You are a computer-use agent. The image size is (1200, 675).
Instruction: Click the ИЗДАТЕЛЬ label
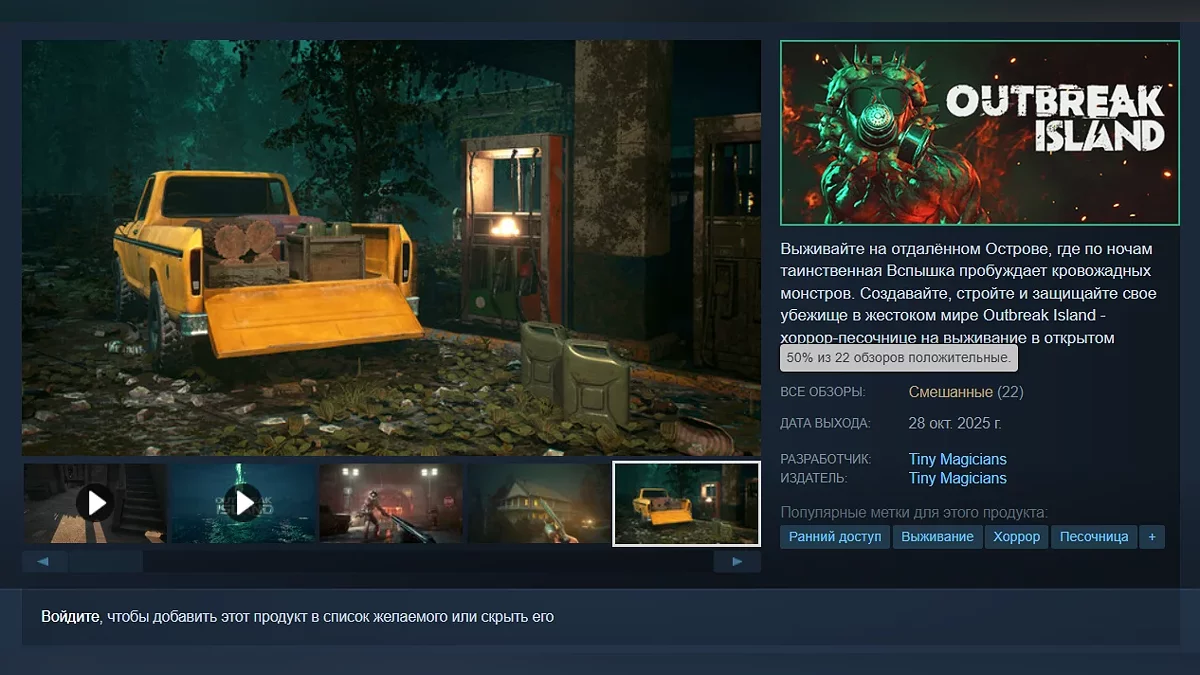click(815, 478)
